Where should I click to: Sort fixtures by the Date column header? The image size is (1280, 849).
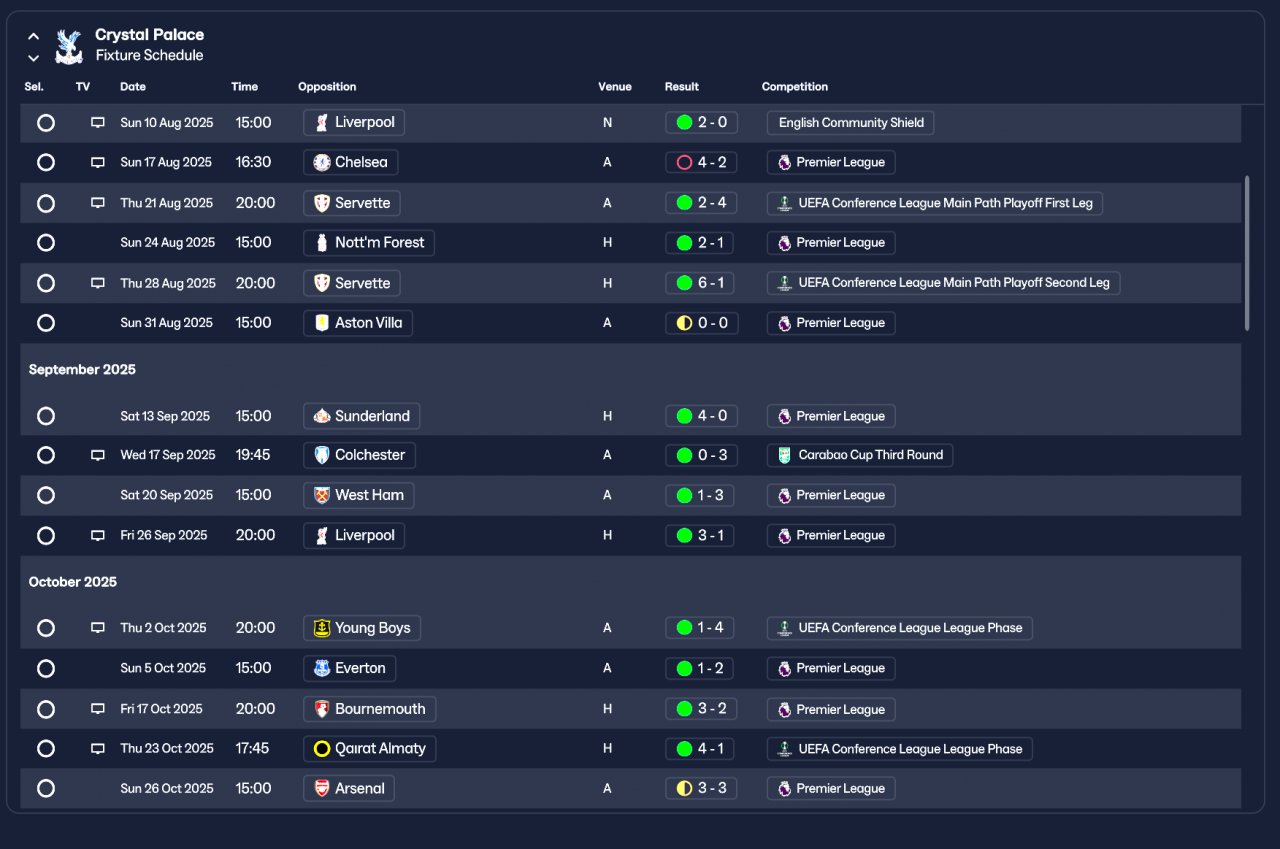pos(133,87)
